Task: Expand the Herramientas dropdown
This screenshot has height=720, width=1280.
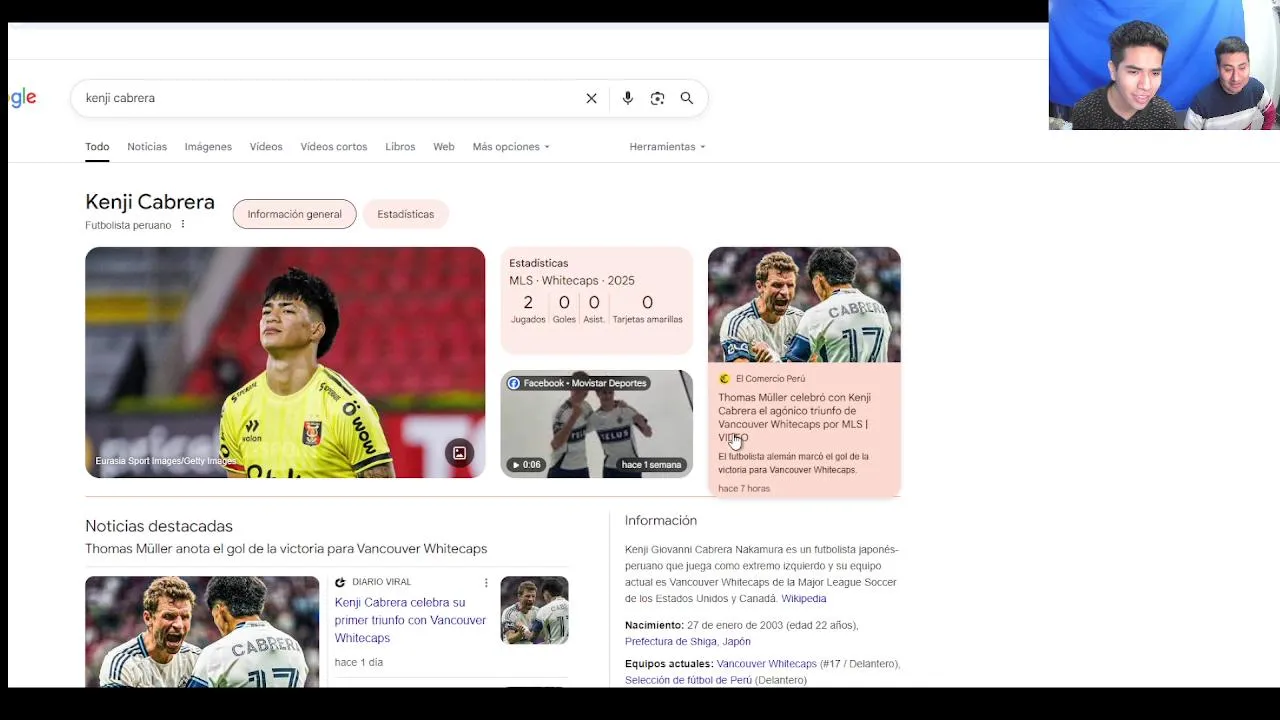Action: 667,147
